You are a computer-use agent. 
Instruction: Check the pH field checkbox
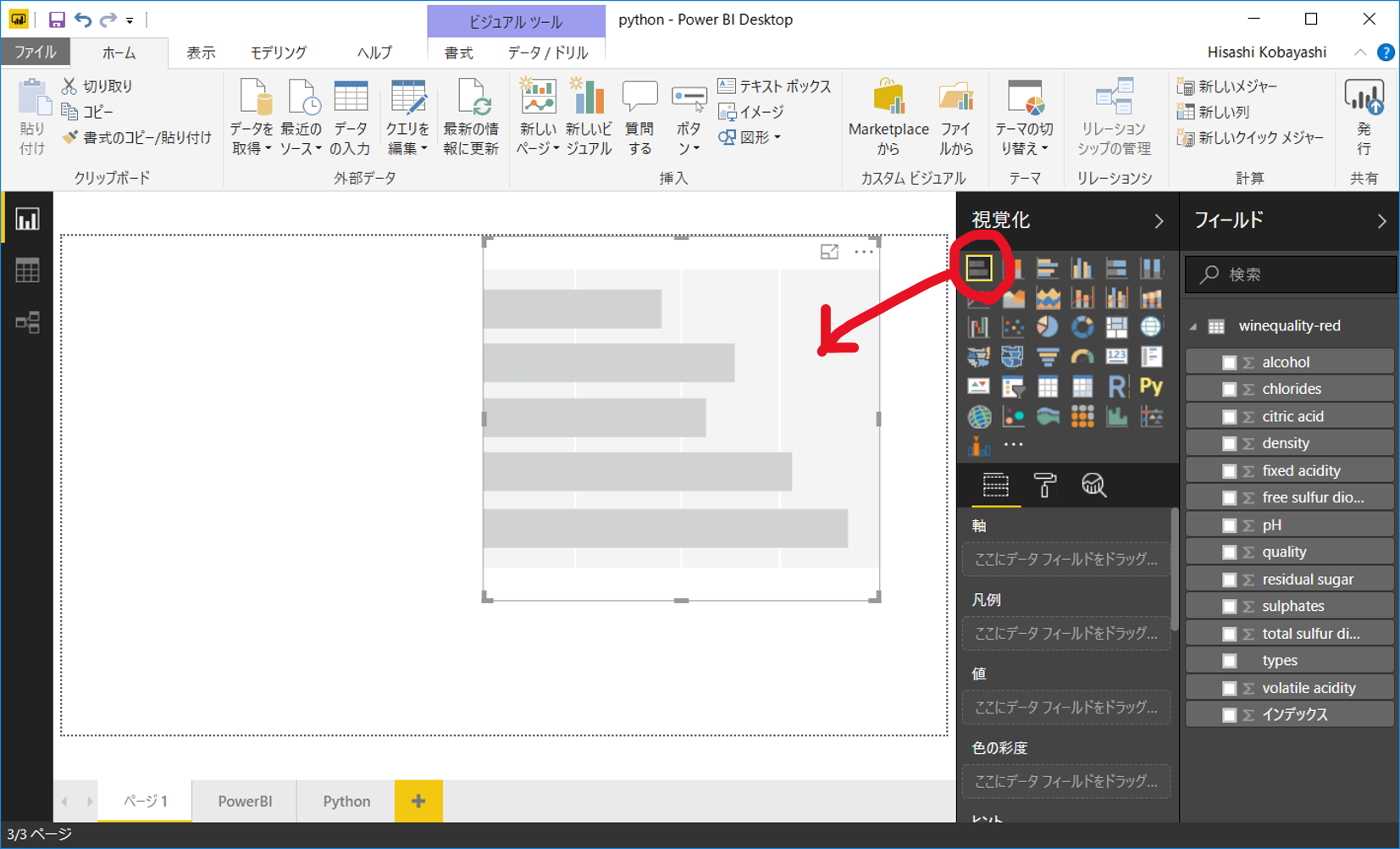(1230, 524)
